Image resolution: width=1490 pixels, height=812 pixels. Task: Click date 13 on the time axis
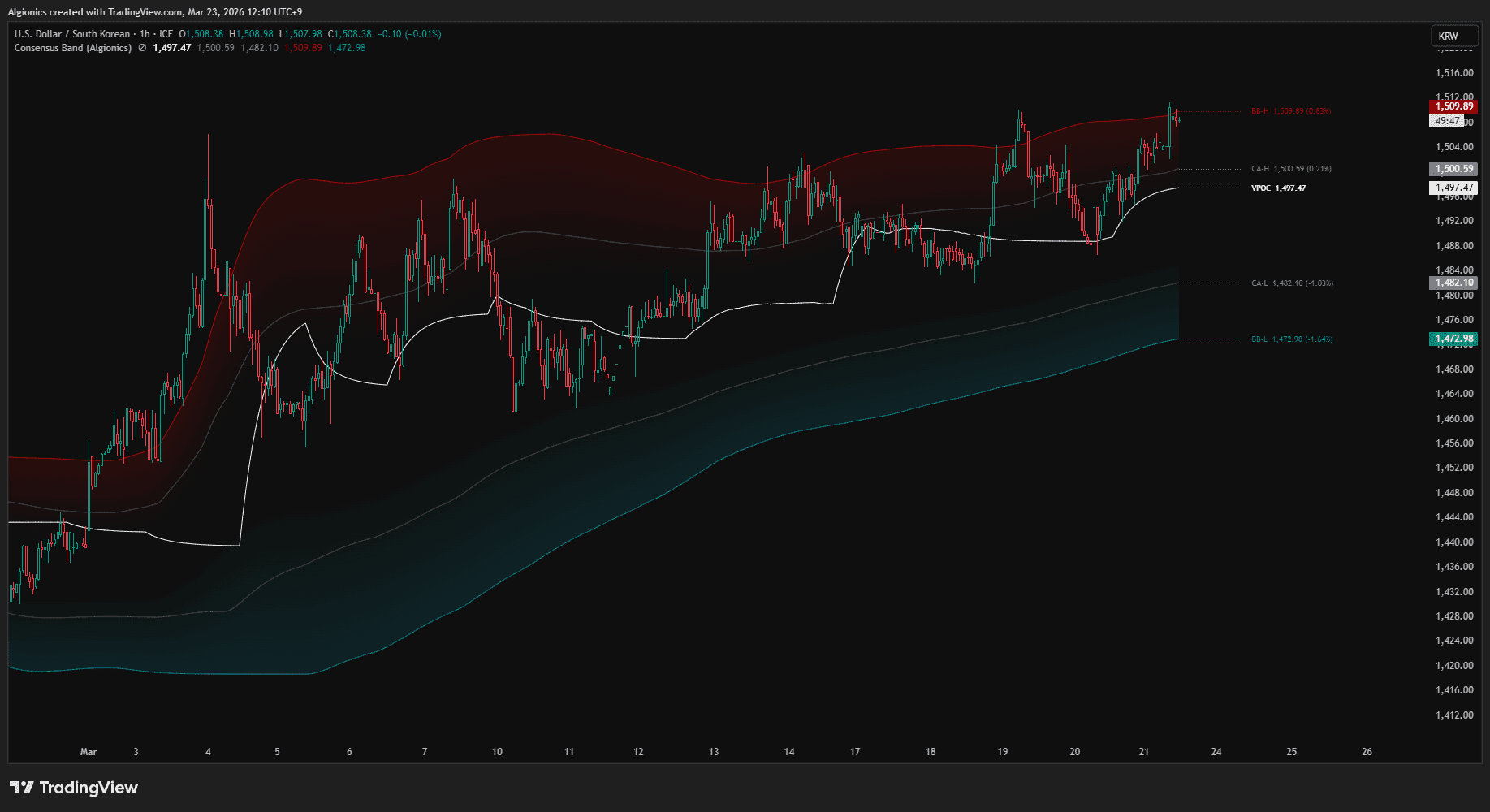coord(714,752)
